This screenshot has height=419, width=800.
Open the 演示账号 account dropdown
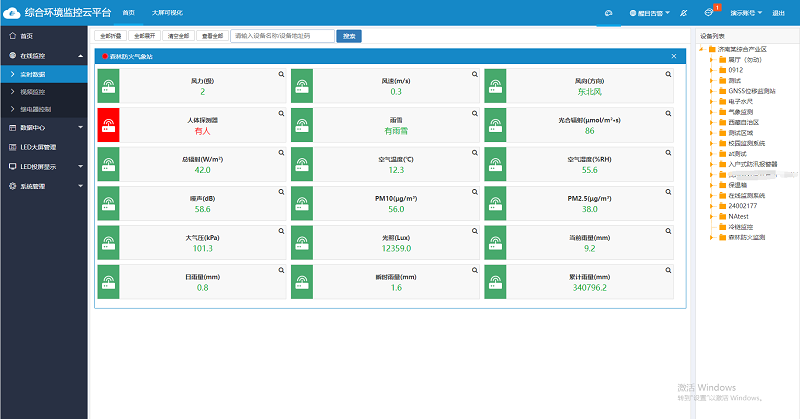[x=746, y=13]
